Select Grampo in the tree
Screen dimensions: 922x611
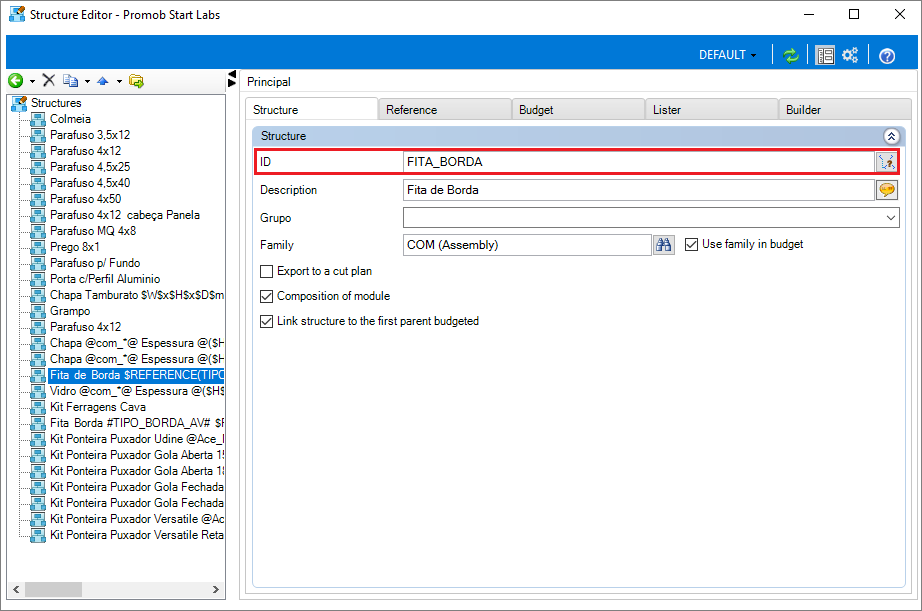(70, 310)
